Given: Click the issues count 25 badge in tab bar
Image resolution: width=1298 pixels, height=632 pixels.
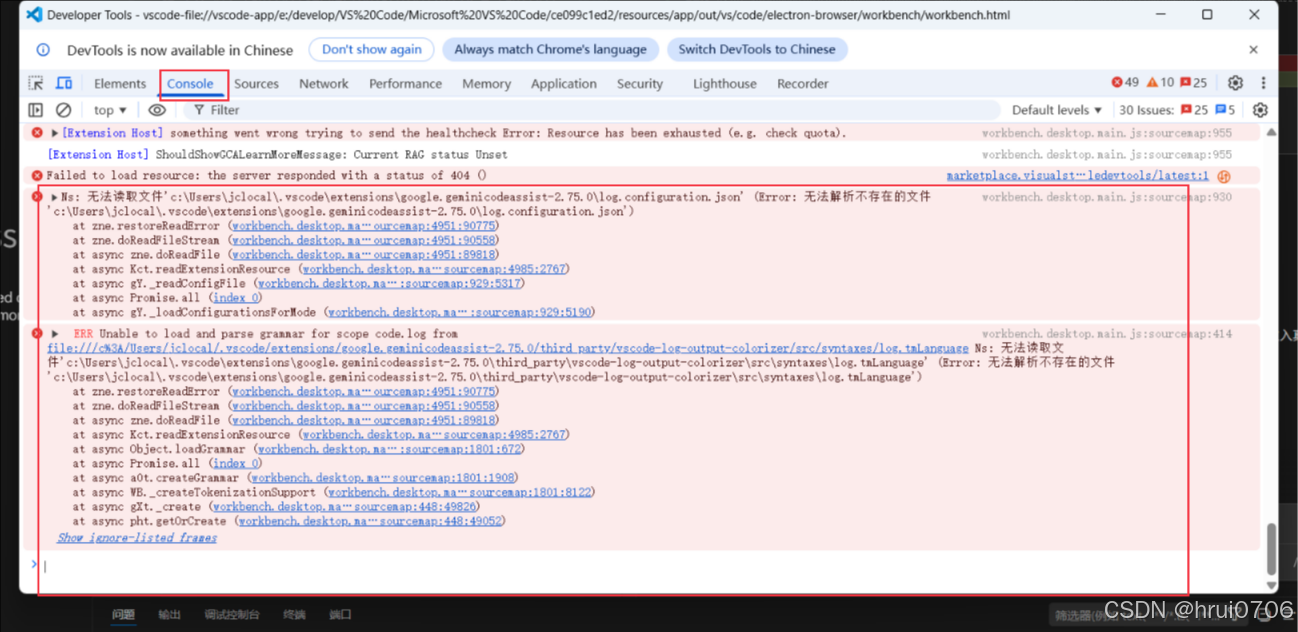Looking at the screenshot, I should click(x=1194, y=83).
